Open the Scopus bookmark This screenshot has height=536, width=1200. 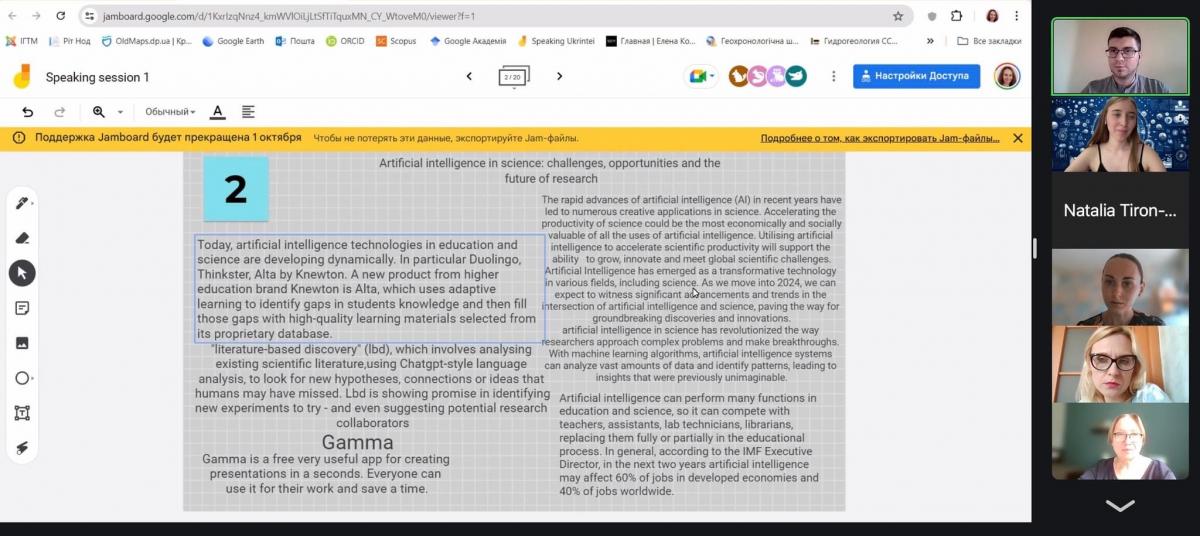tap(396, 41)
